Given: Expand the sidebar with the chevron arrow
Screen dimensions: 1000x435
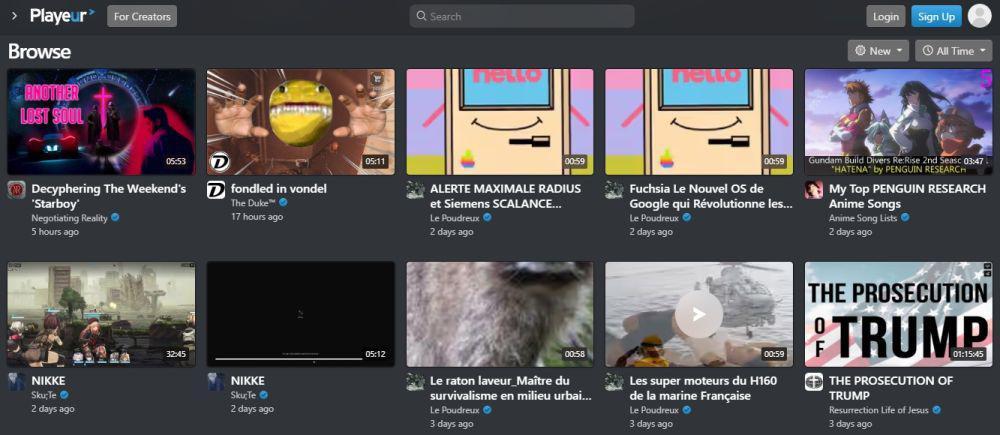Looking at the screenshot, I should pyautogui.click(x=14, y=16).
